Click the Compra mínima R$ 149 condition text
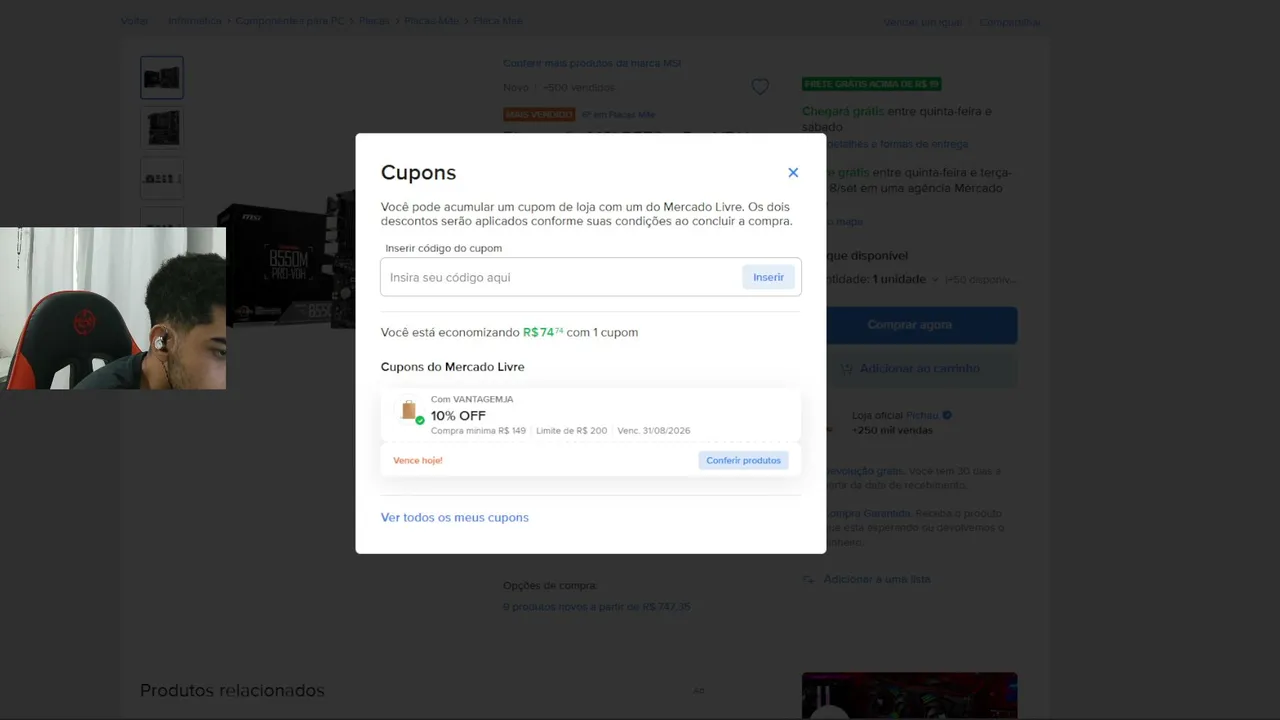This screenshot has height=720, width=1280. pyautogui.click(x=478, y=431)
